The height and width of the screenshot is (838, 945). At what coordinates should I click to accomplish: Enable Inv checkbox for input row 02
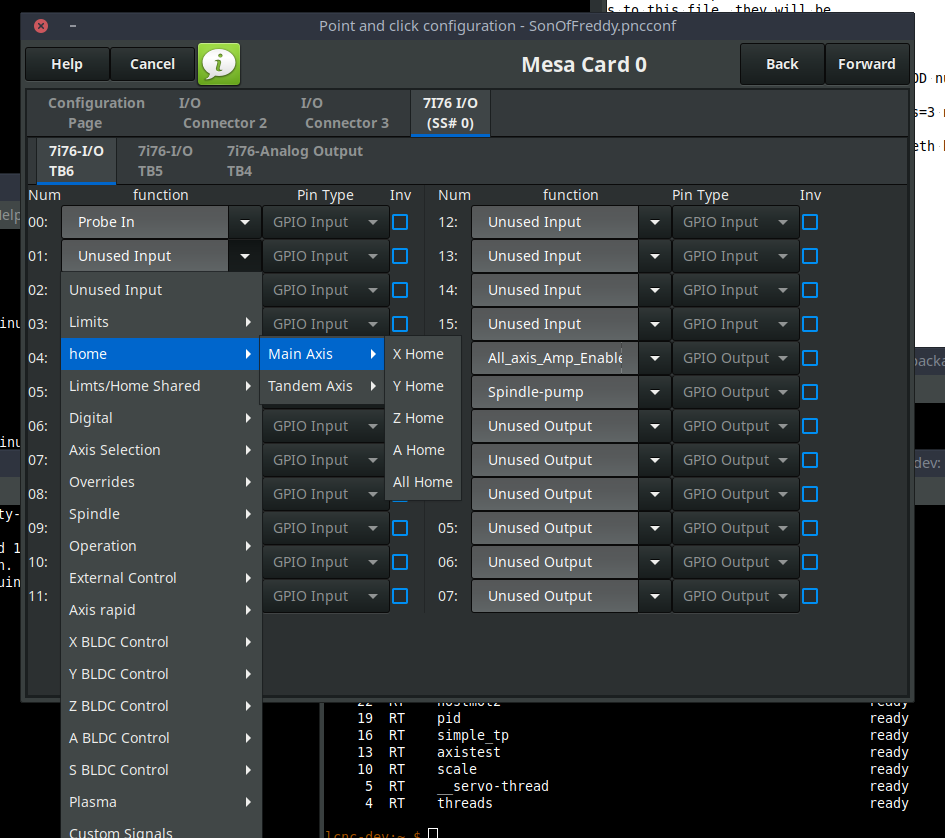click(x=400, y=290)
